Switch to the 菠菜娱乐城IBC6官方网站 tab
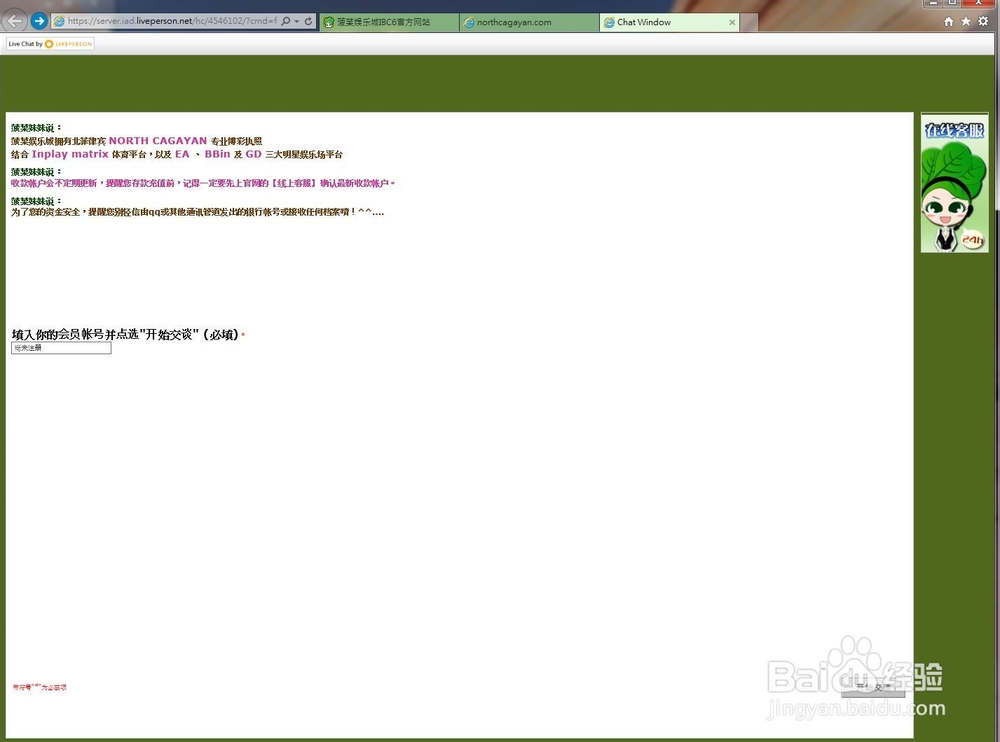 tap(389, 22)
